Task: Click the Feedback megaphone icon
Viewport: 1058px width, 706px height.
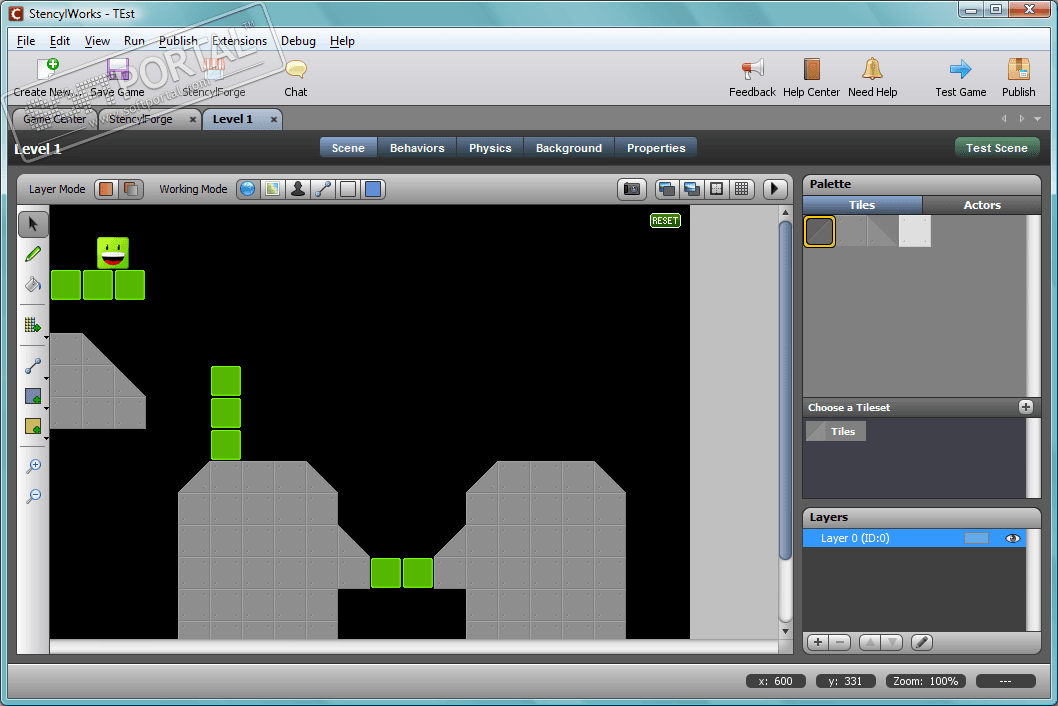Action: [752, 69]
